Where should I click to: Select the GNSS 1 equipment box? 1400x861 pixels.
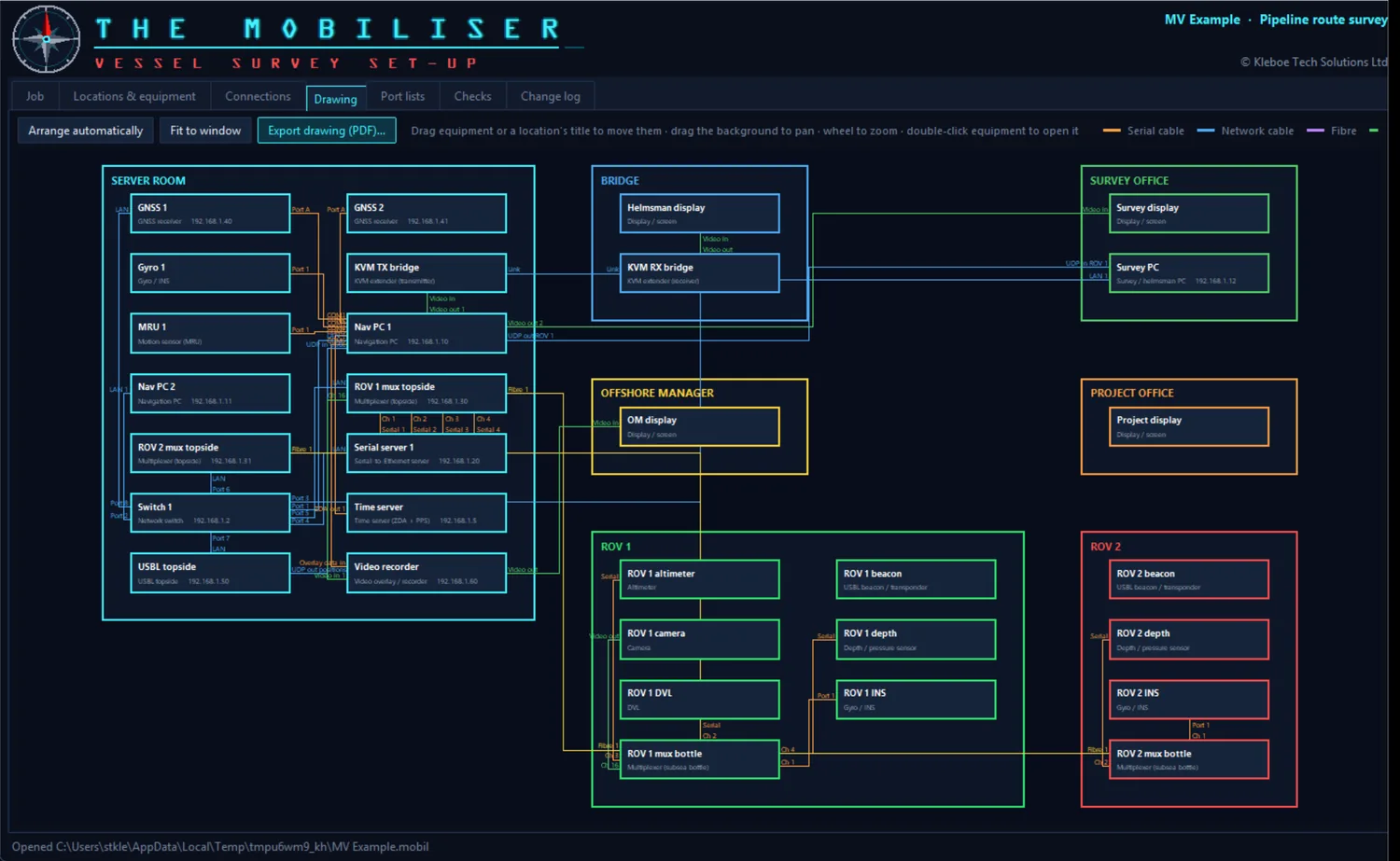(x=210, y=214)
